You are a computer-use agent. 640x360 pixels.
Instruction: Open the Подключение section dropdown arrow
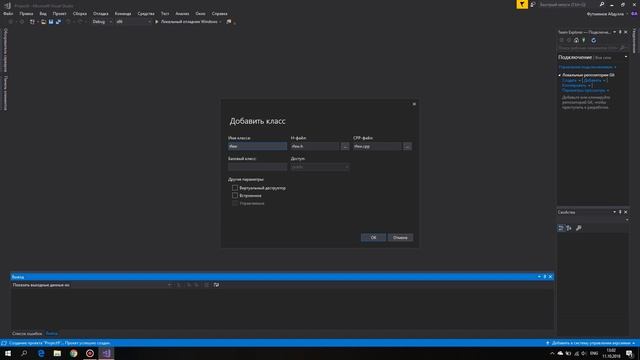click(x=626, y=57)
